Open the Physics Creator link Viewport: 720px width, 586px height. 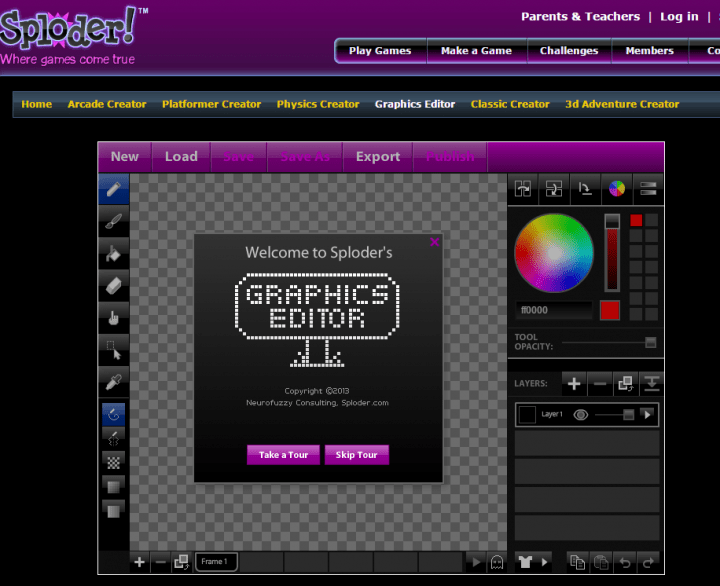tap(318, 104)
